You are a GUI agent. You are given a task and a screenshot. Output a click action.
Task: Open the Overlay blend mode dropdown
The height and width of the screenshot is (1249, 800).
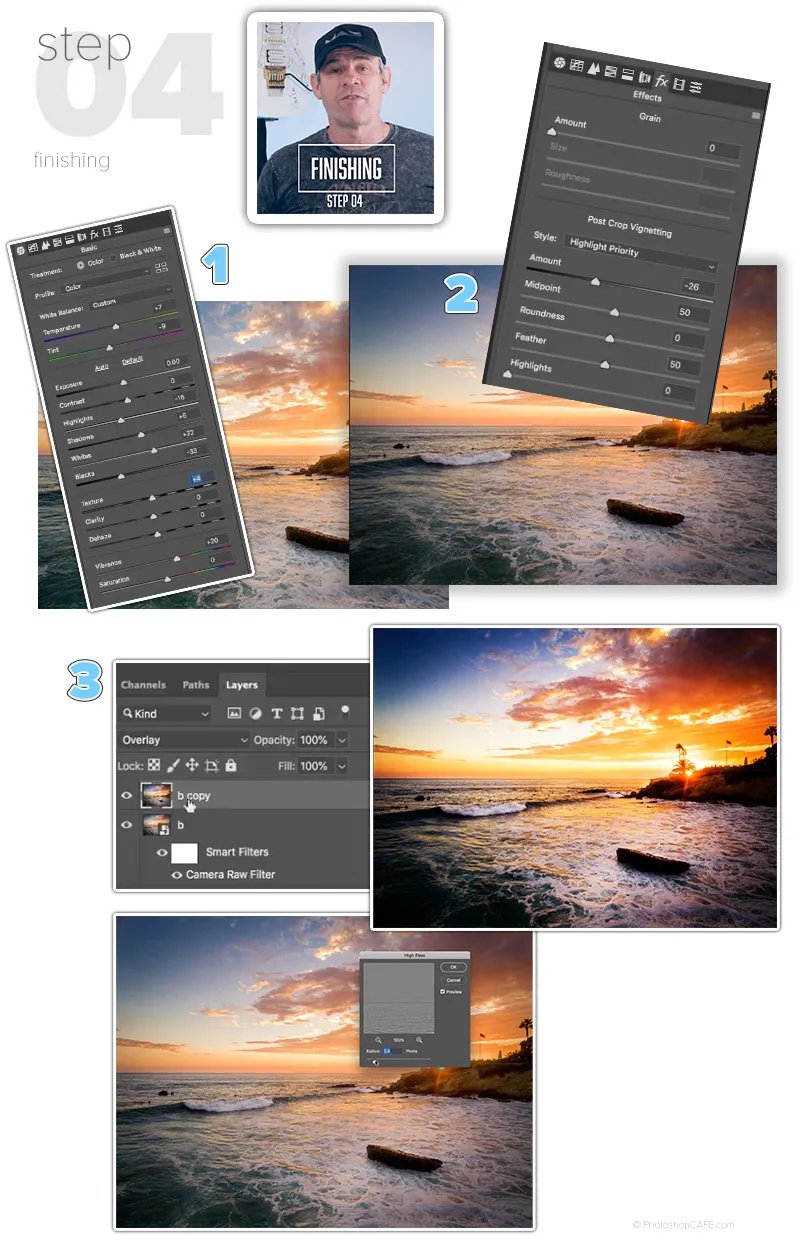pyautogui.click(x=184, y=740)
